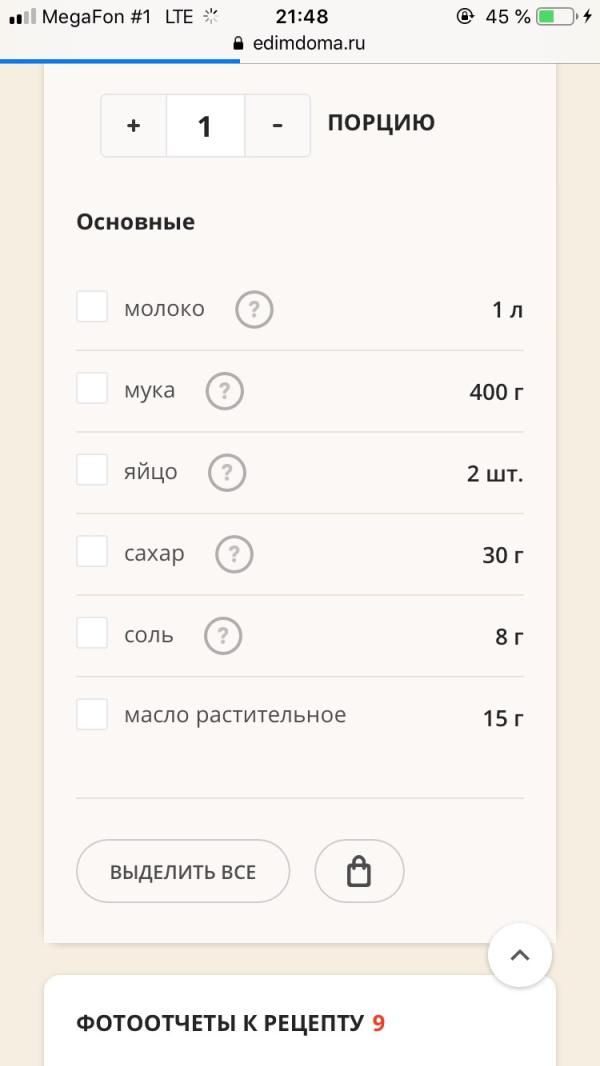Open help icon next to сахар
Screen dimensions: 600x1066
[234, 555]
